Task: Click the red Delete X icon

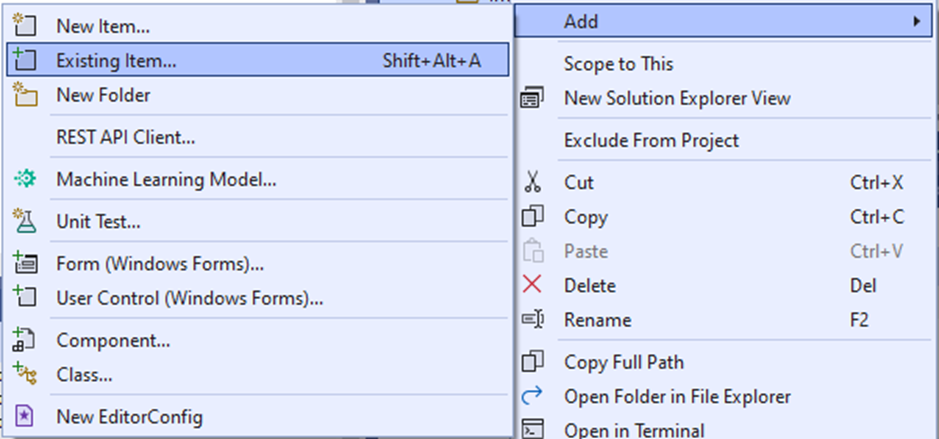Action: pyautogui.click(x=532, y=285)
